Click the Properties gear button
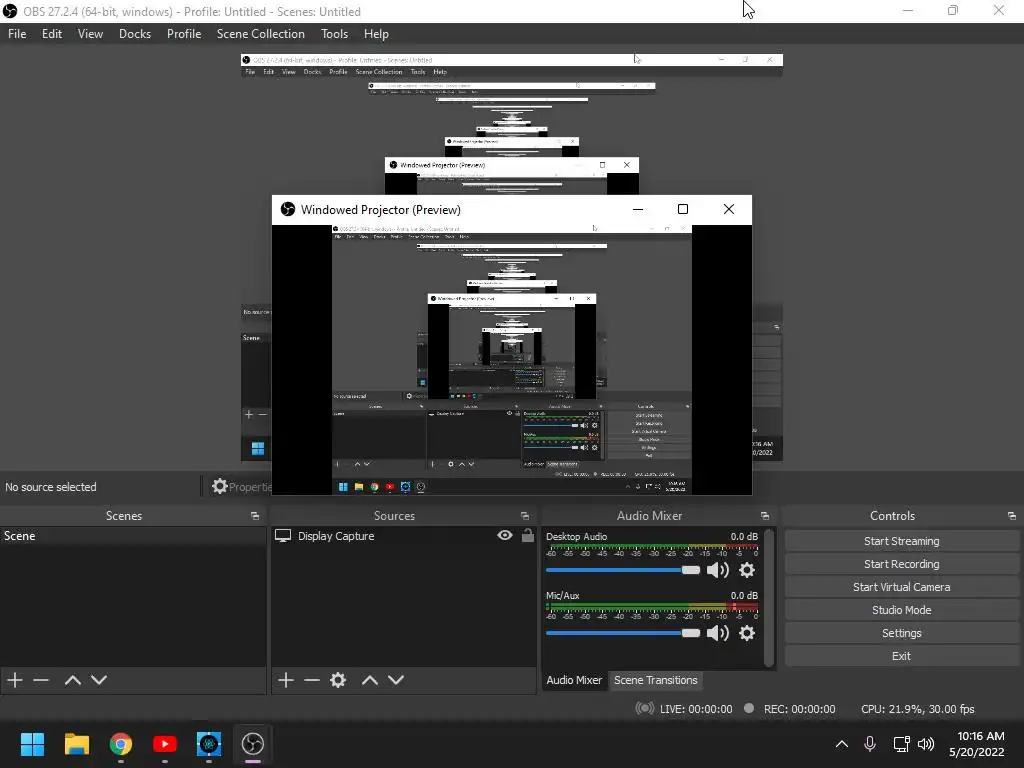The image size is (1024, 768). (240, 487)
